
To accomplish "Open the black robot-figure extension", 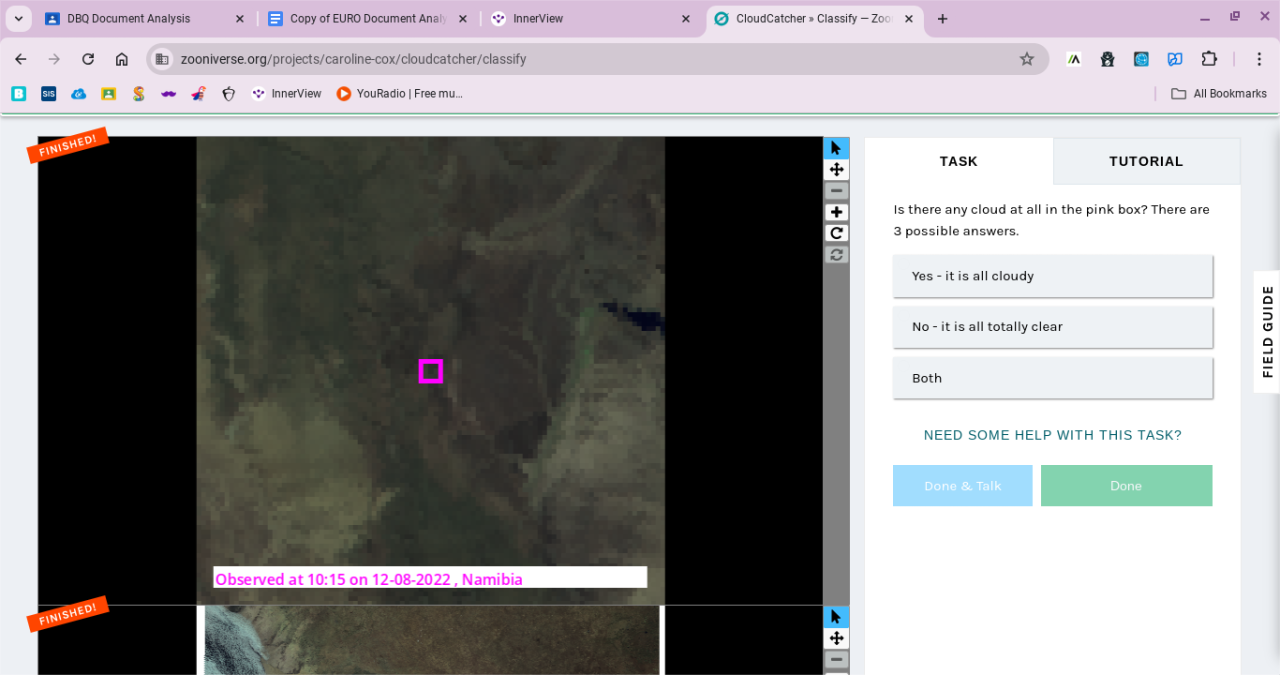I will click(1107, 59).
